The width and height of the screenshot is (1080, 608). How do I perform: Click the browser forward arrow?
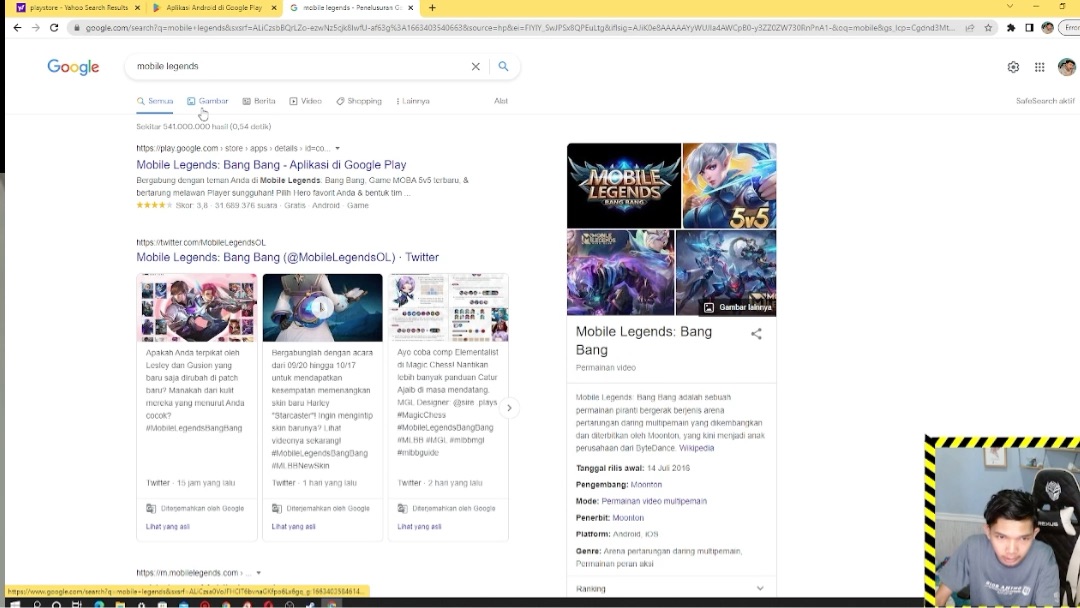(36, 28)
